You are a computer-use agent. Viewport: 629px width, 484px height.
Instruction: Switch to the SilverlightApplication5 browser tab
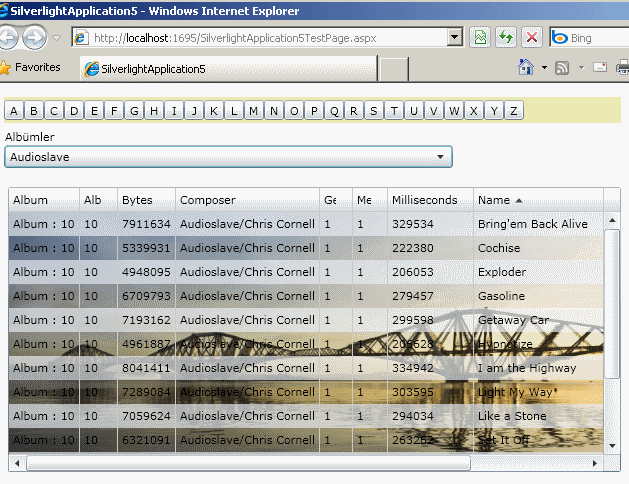pyautogui.click(x=228, y=69)
